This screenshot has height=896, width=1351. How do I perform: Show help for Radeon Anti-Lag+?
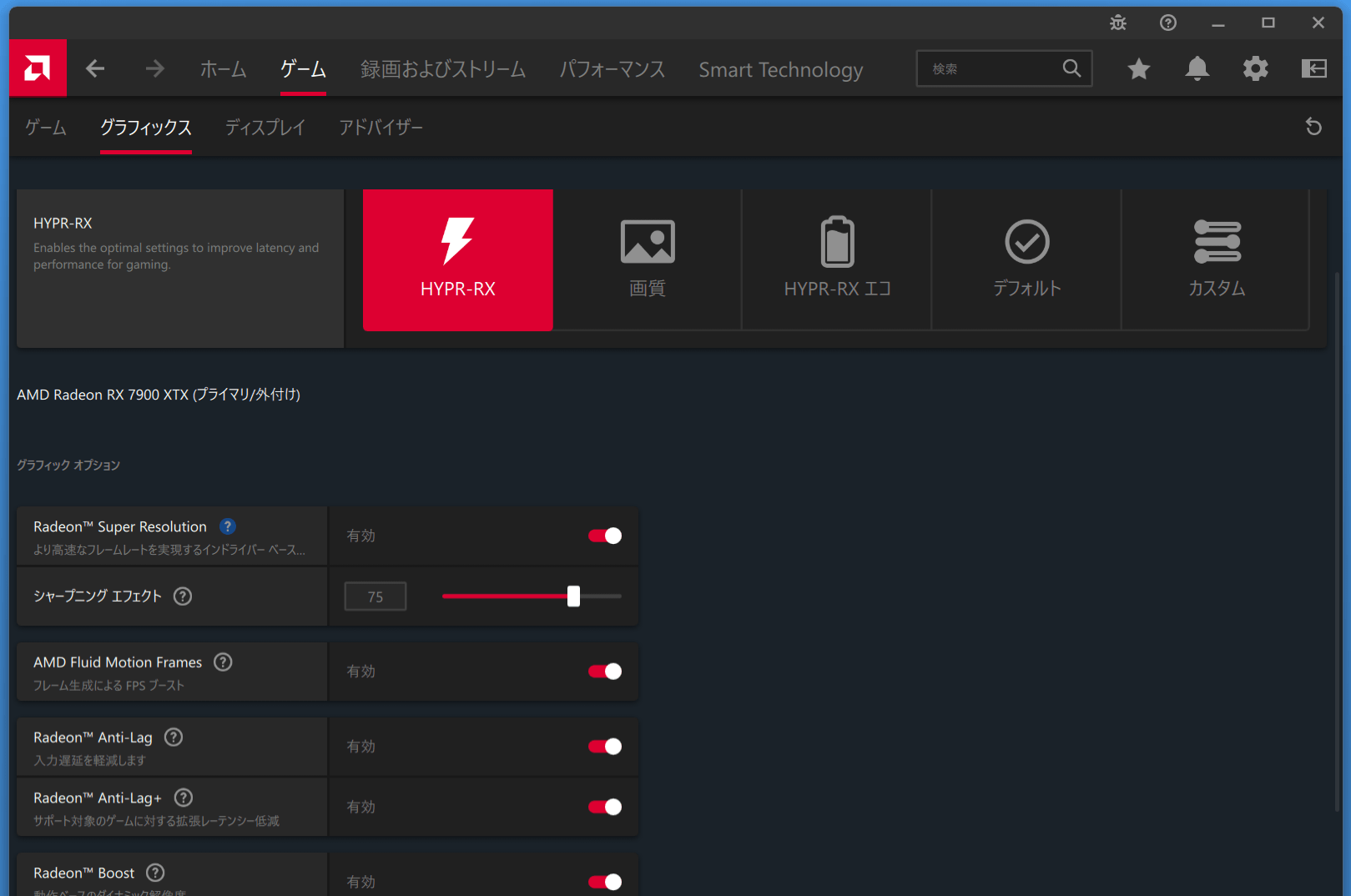[184, 798]
